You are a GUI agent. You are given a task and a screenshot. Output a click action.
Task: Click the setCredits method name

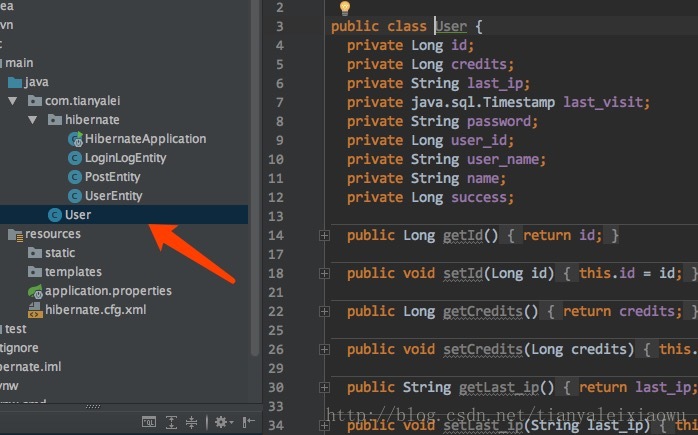tap(483, 349)
